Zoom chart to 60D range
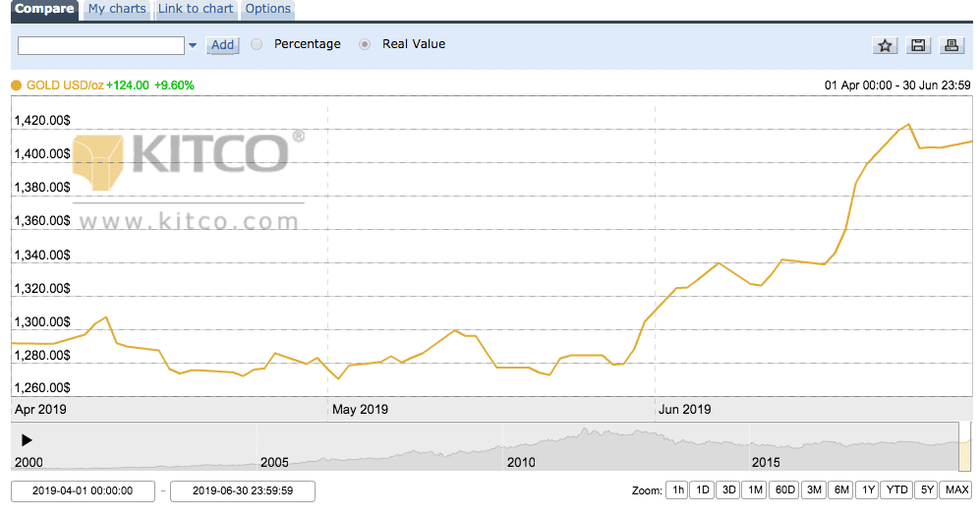980x514 pixels. click(x=784, y=490)
